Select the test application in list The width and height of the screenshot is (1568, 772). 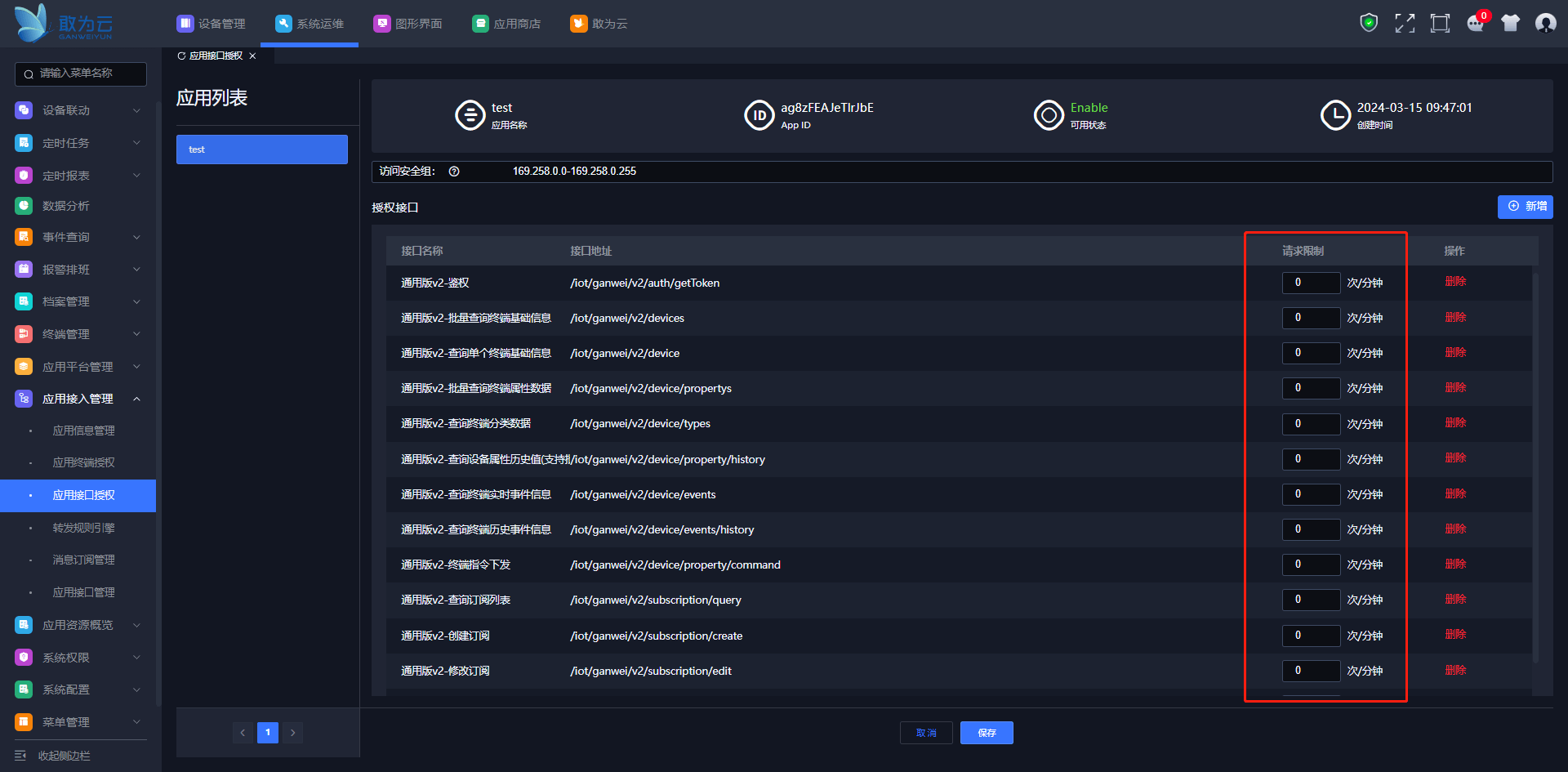click(261, 149)
